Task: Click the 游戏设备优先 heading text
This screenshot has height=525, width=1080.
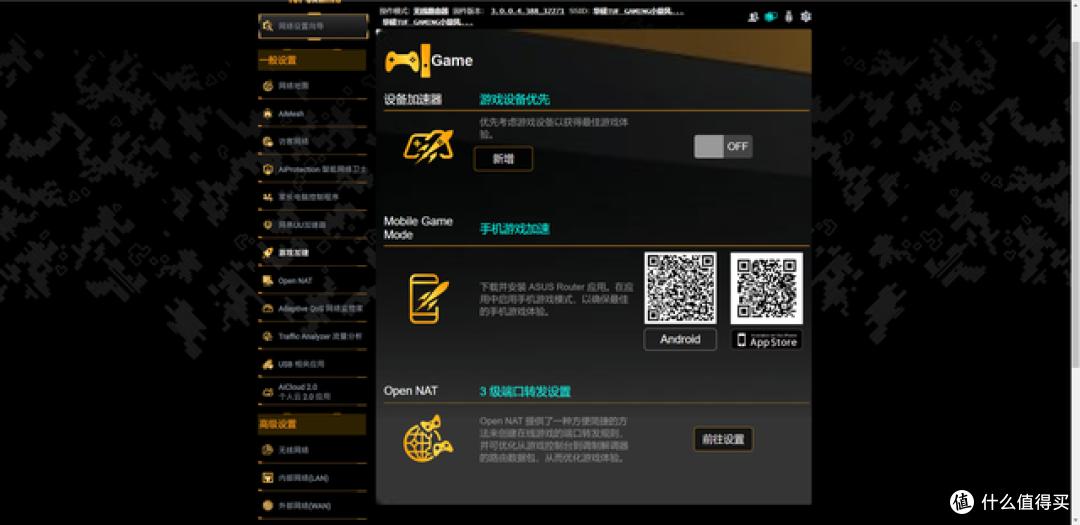Action: coord(515,100)
